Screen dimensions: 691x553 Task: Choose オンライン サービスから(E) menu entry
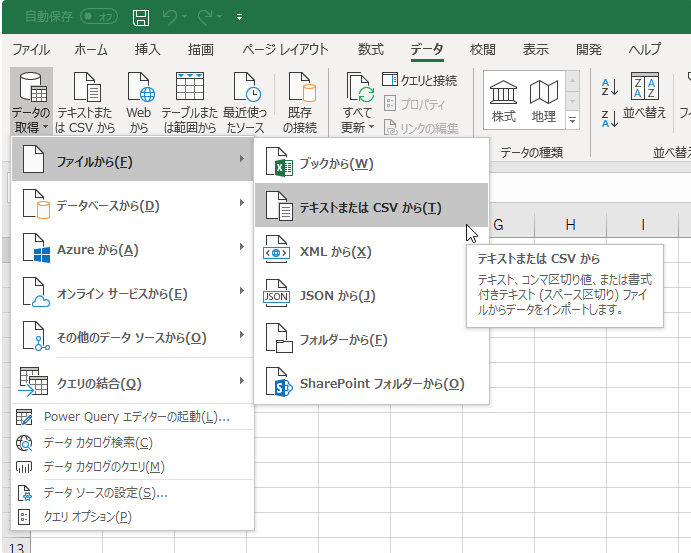[133, 291]
